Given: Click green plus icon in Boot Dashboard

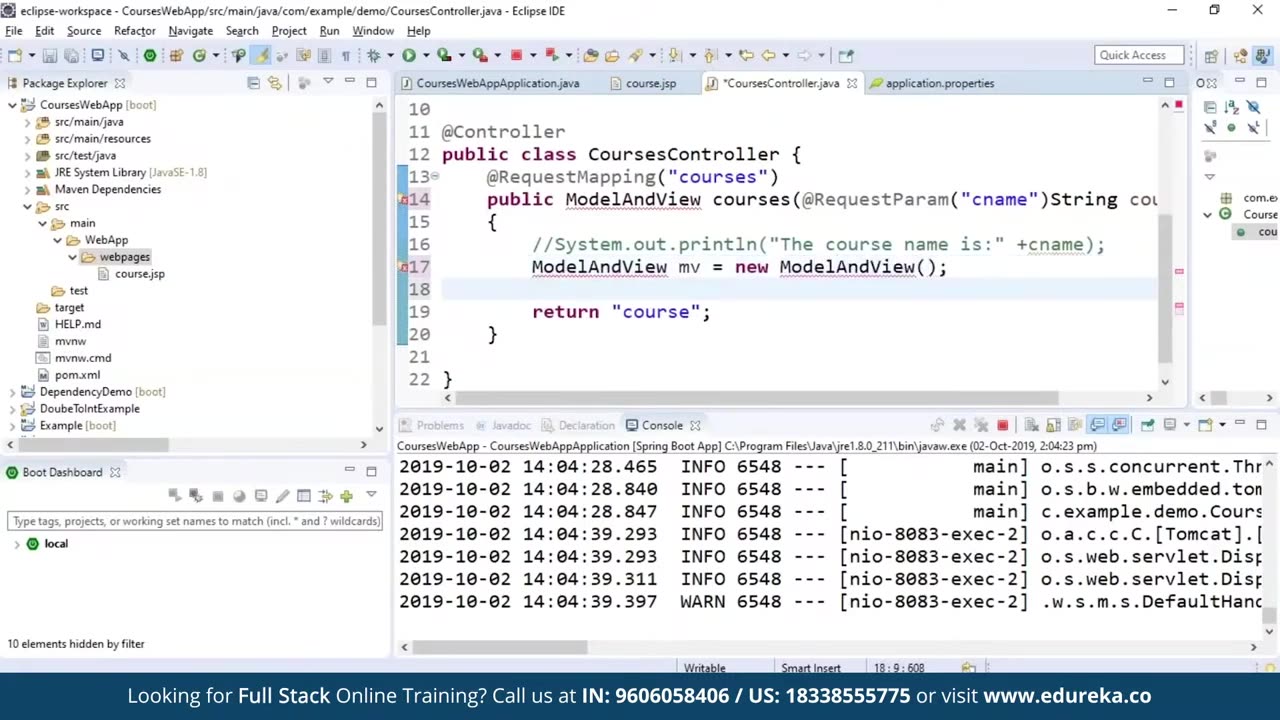Looking at the screenshot, I should [346, 496].
